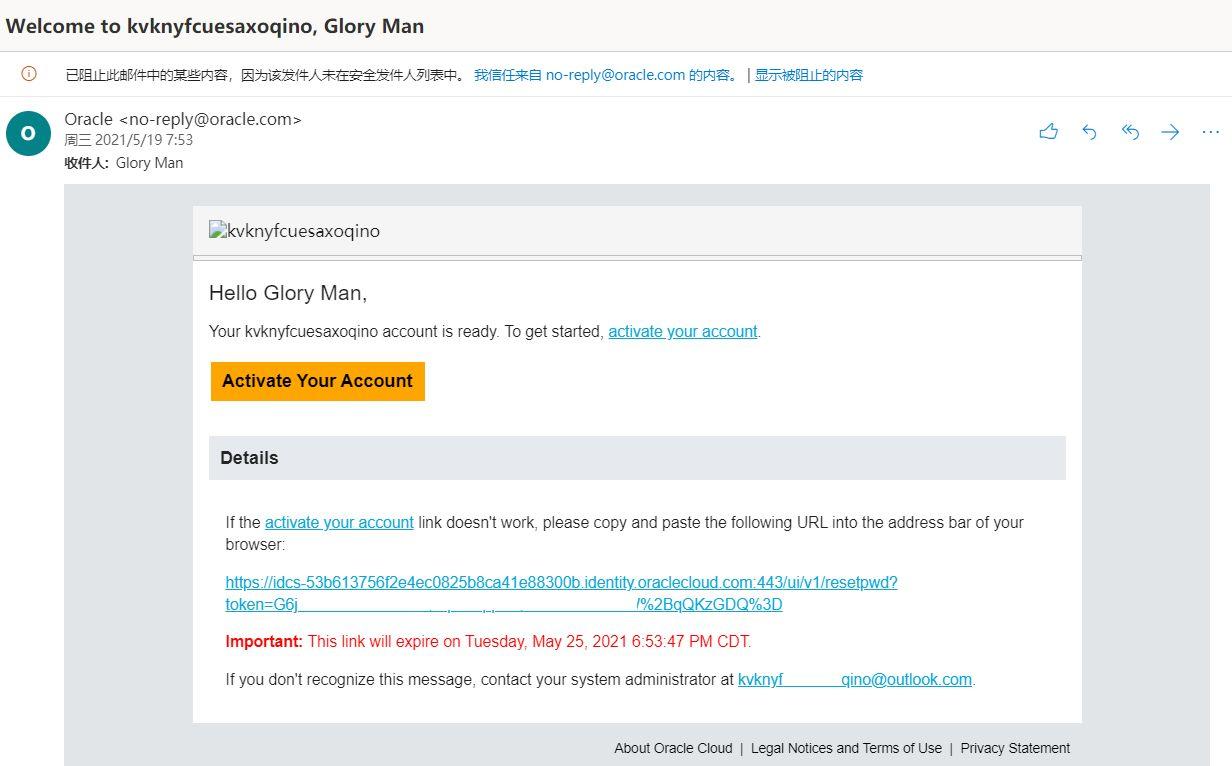Open About Oracle Cloud footer link
Viewport: 1232px width, 766px height.
click(x=673, y=748)
